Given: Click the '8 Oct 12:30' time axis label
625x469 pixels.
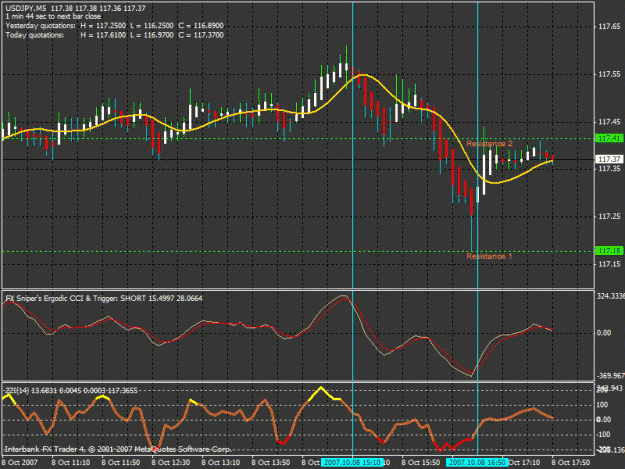Looking at the screenshot, I should 171,462.
